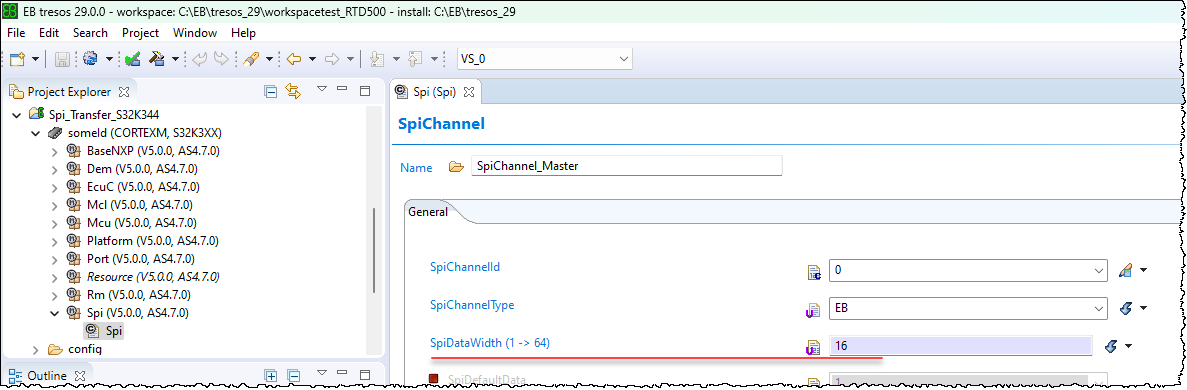Open the Project menu
Image resolution: width=1187 pixels, height=390 pixels.
point(141,33)
